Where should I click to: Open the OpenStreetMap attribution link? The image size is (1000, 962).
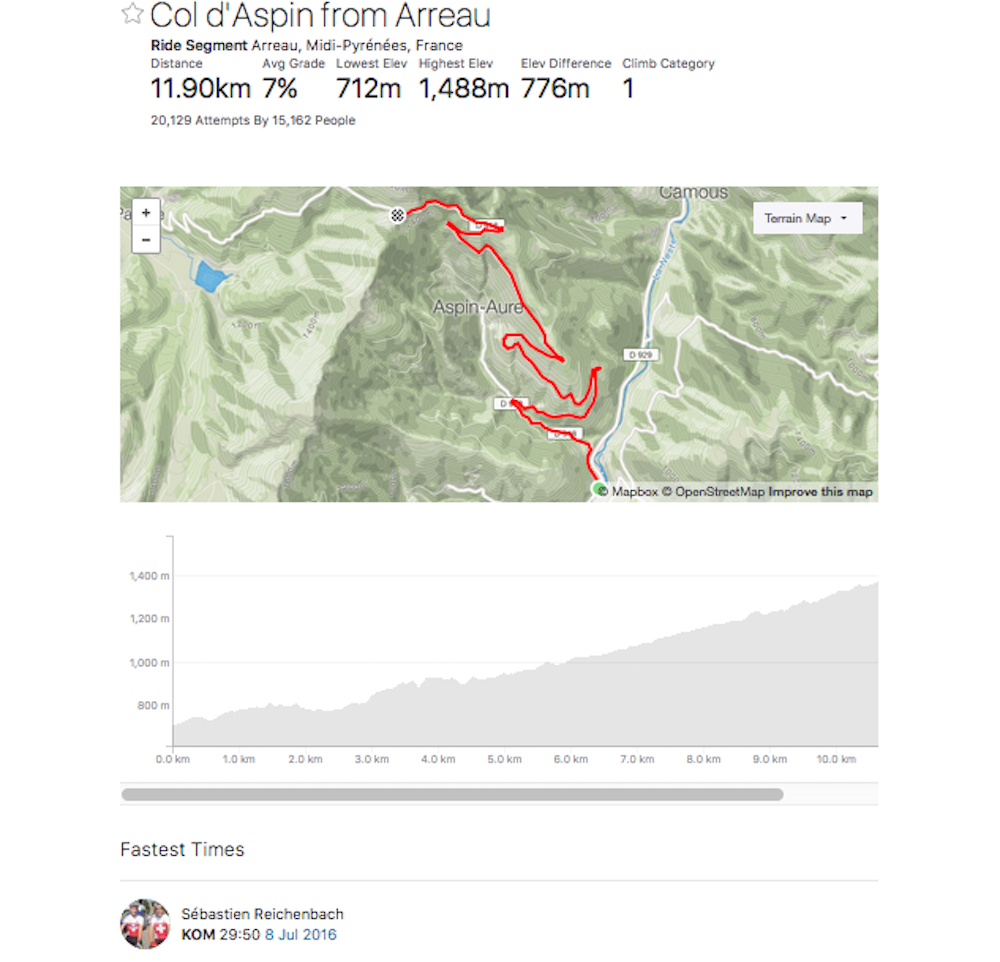719,492
